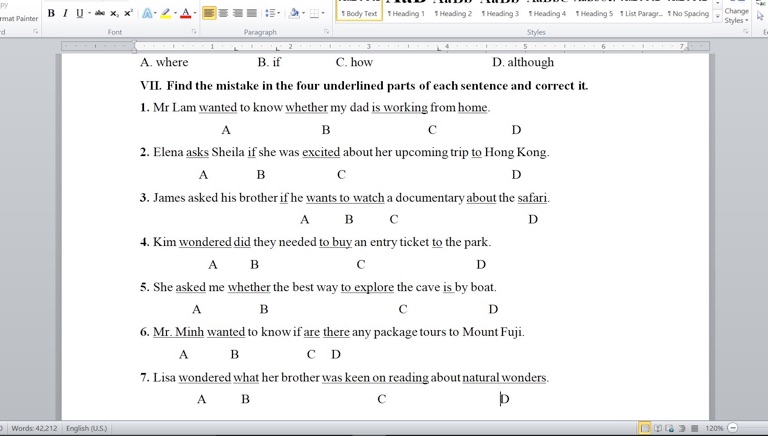768x436 pixels.
Task: Apply List Paragraph style
Action: pyautogui.click(x=641, y=10)
